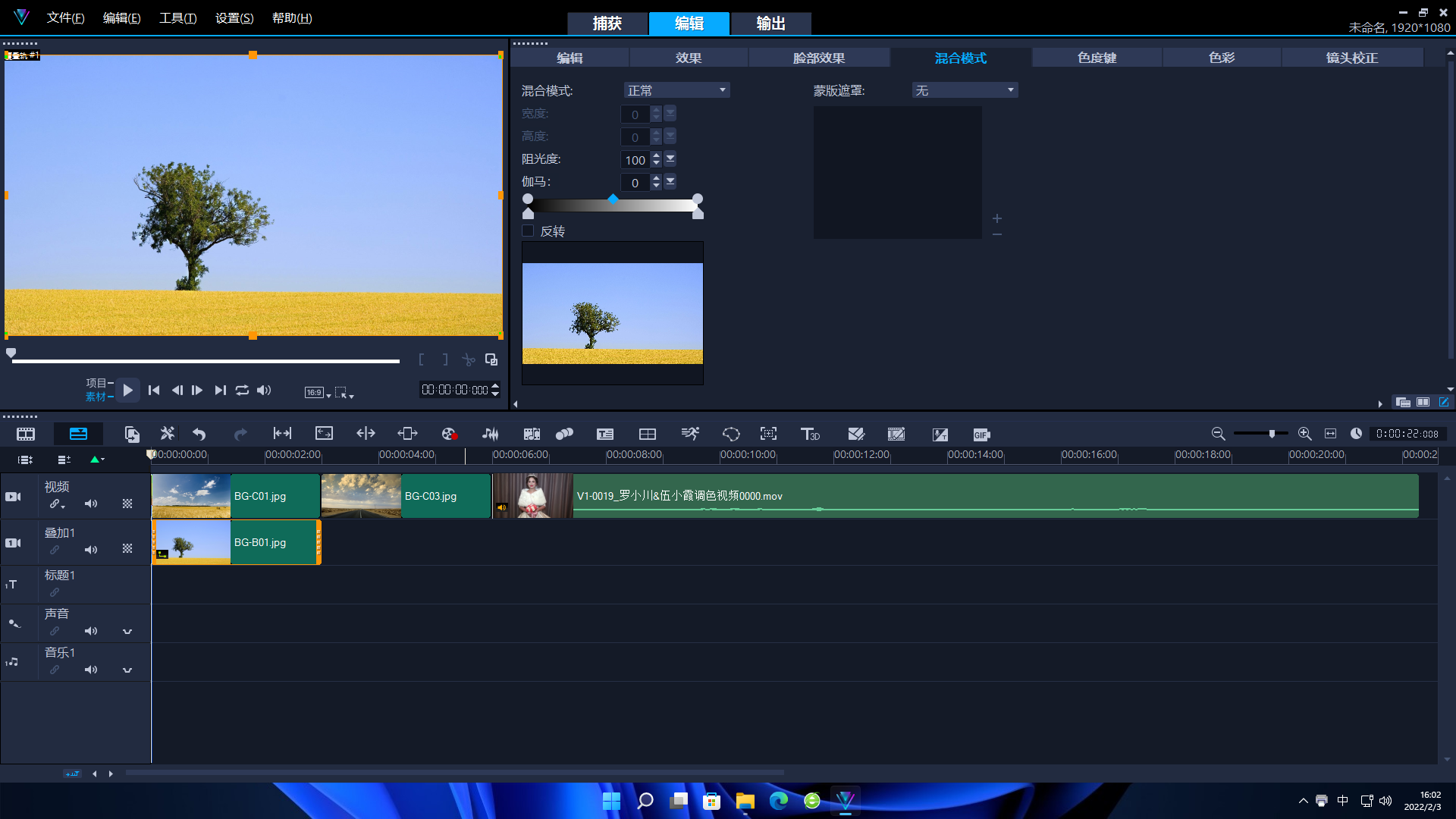Open the 混合模式 dropdown
The height and width of the screenshot is (819, 1456).
676,90
